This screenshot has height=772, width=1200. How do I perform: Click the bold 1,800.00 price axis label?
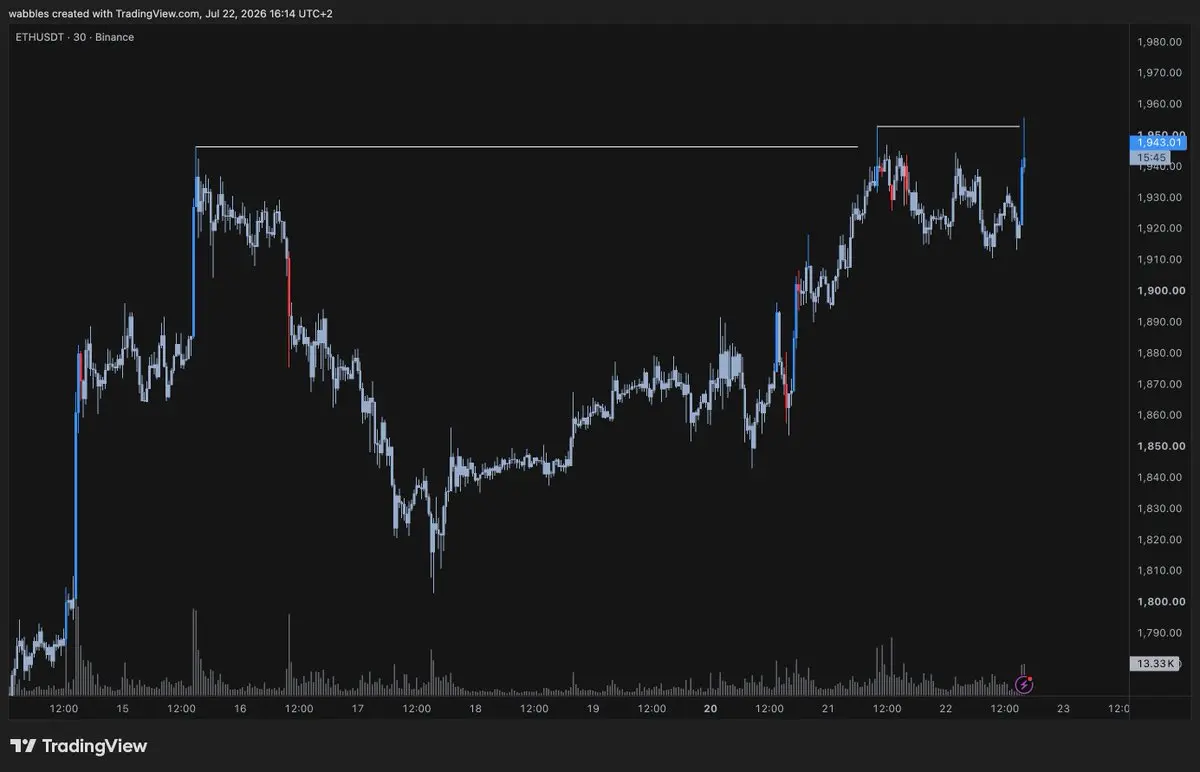click(x=1160, y=601)
